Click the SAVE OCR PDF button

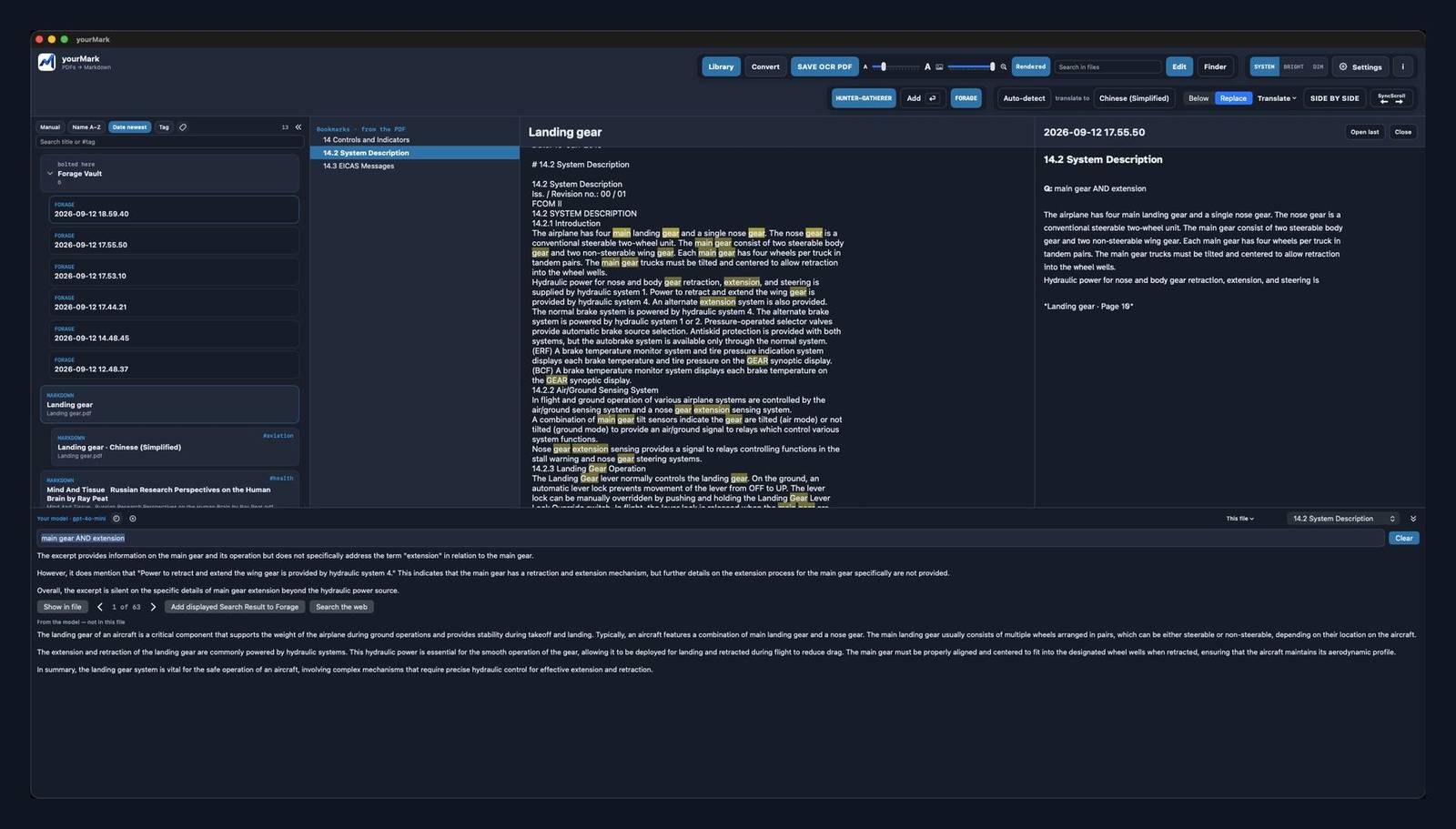click(x=824, y=66)
